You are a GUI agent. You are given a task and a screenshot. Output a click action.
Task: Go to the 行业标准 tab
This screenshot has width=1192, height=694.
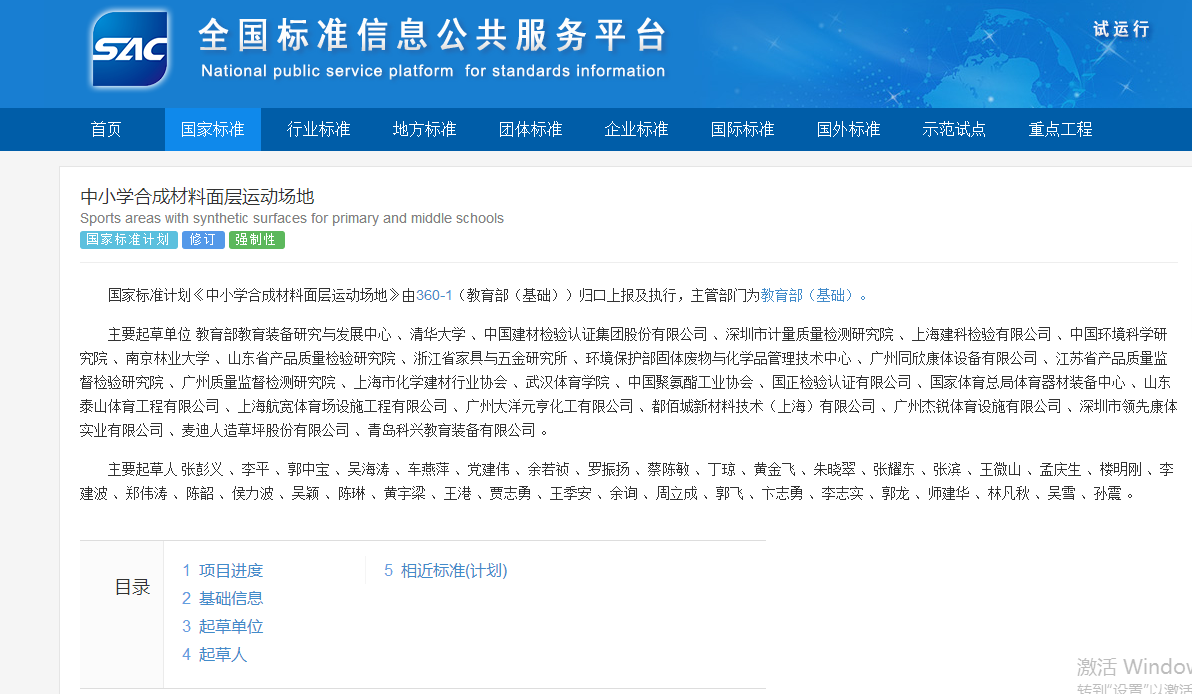tap(318, 130)
